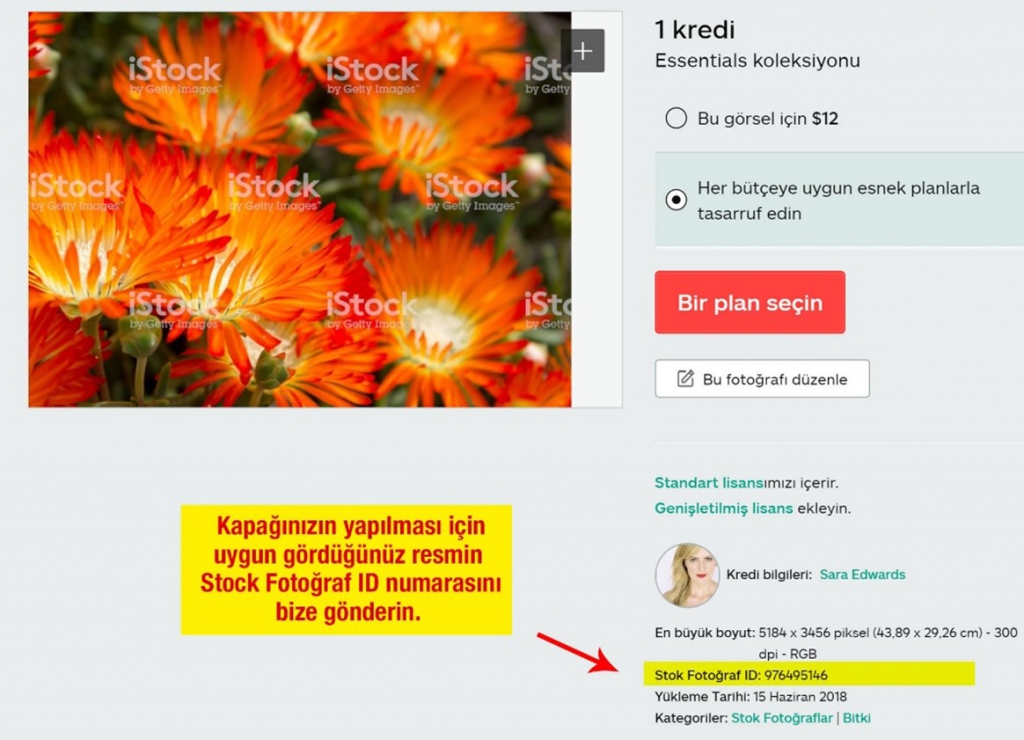Viewport: 1024px width, 740px height.
Task: Click the 'Bir plan seçin' button
Action: (x=750, y=302)
